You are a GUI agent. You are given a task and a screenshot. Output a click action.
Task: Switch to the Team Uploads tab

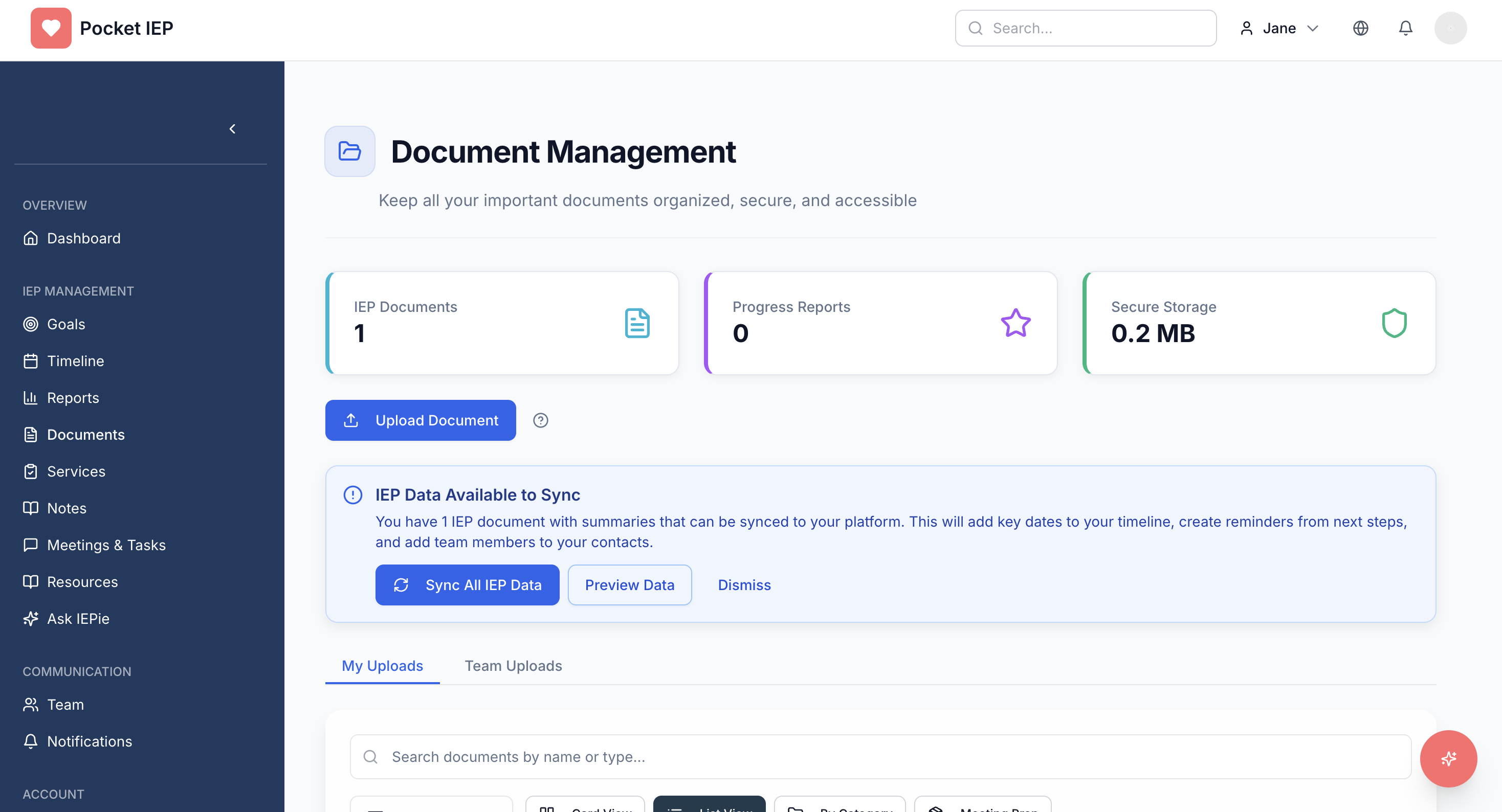(513, 666)
